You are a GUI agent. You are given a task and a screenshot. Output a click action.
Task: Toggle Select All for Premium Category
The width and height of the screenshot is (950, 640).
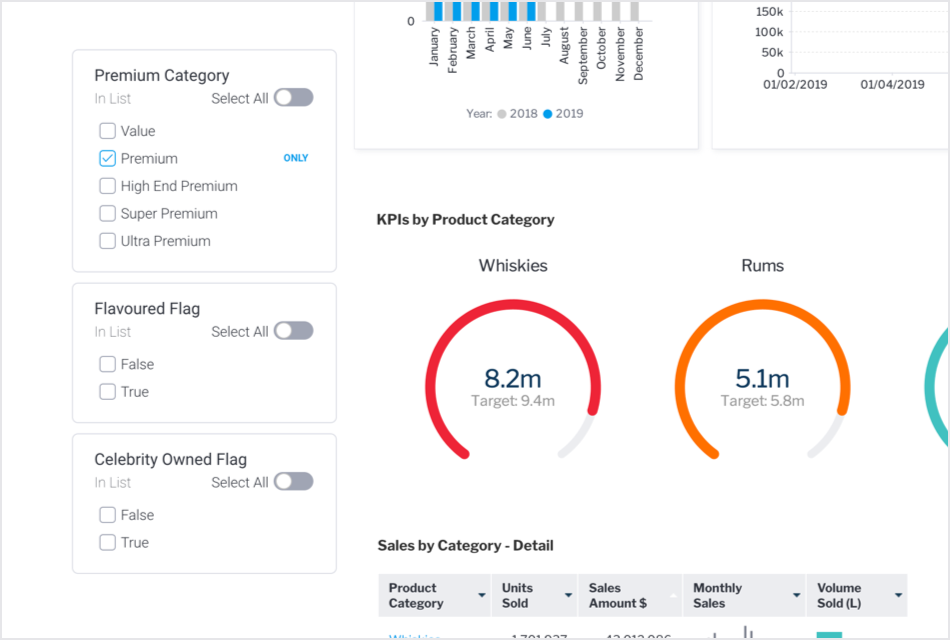[x=293, y=98]
